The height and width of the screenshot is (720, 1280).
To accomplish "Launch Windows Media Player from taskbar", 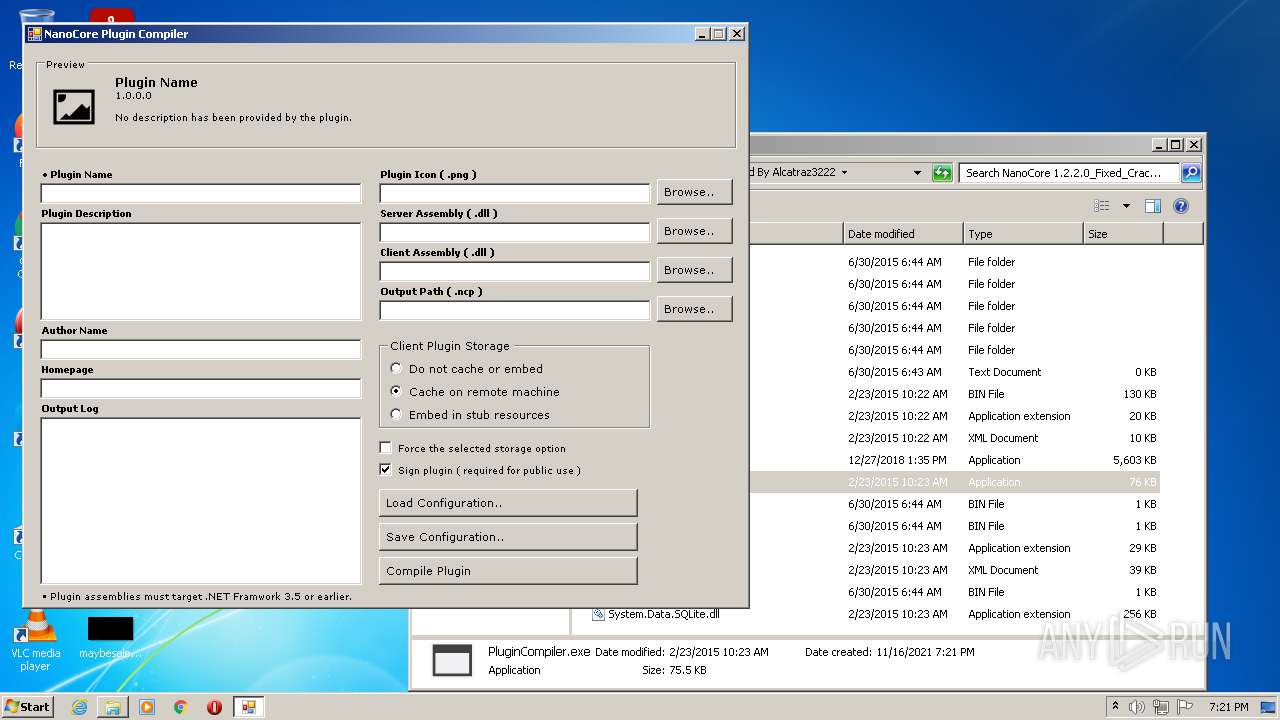I will point(147,707).
